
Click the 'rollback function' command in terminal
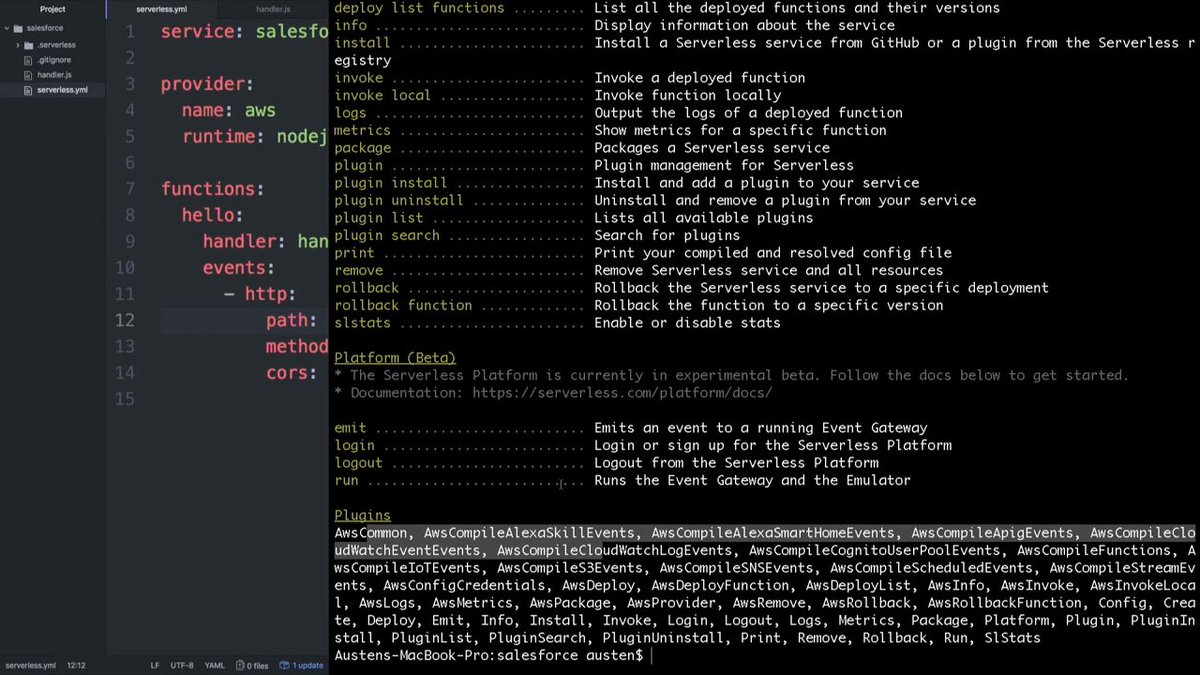tap(403, 305)
